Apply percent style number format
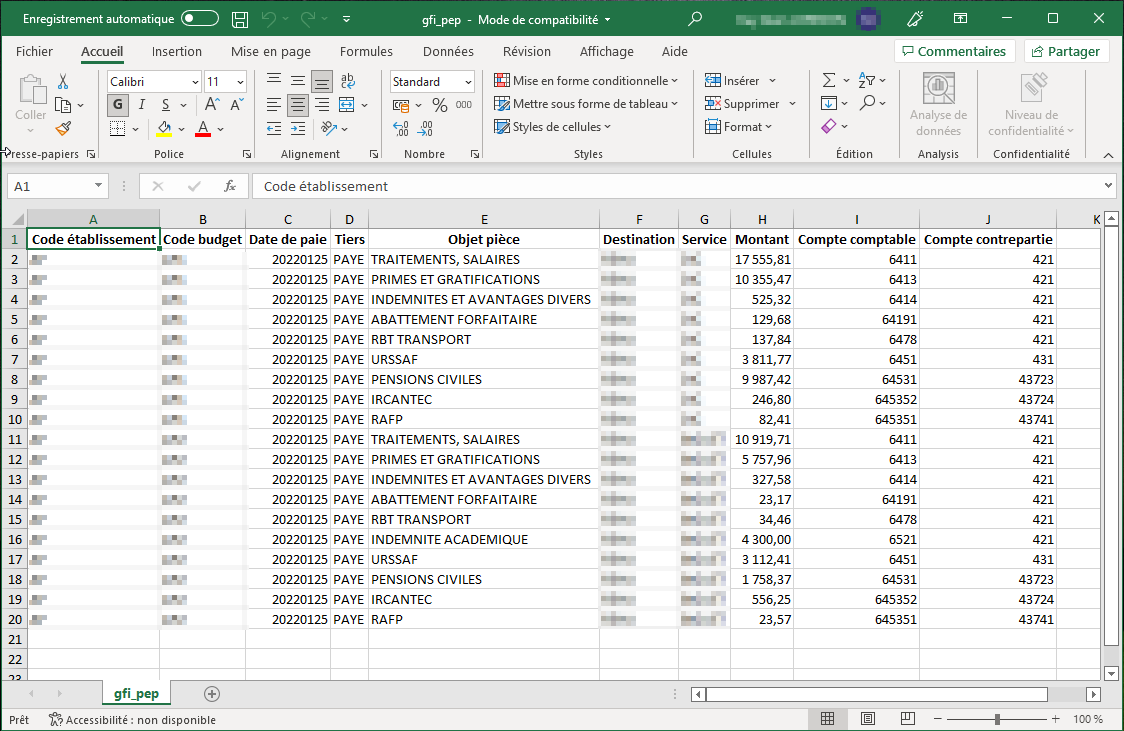Viewport: 1124px width, 731px height. pos(439,105)
